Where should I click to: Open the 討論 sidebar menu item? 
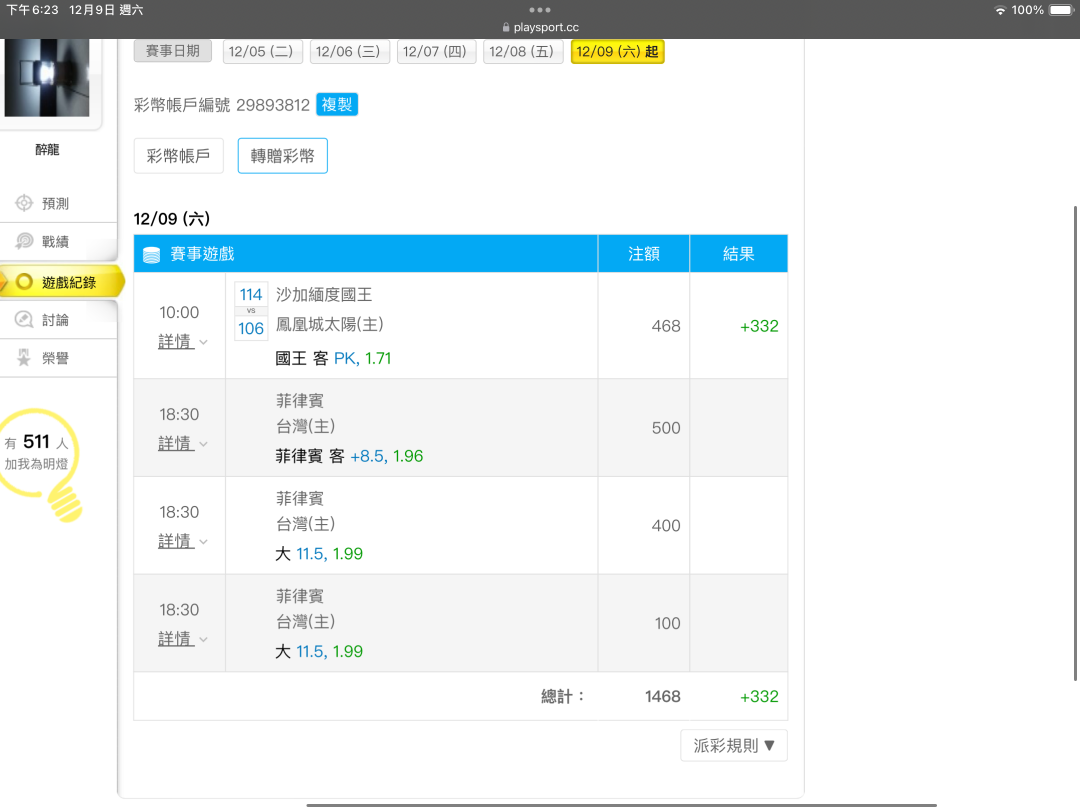tap(59, 320)
